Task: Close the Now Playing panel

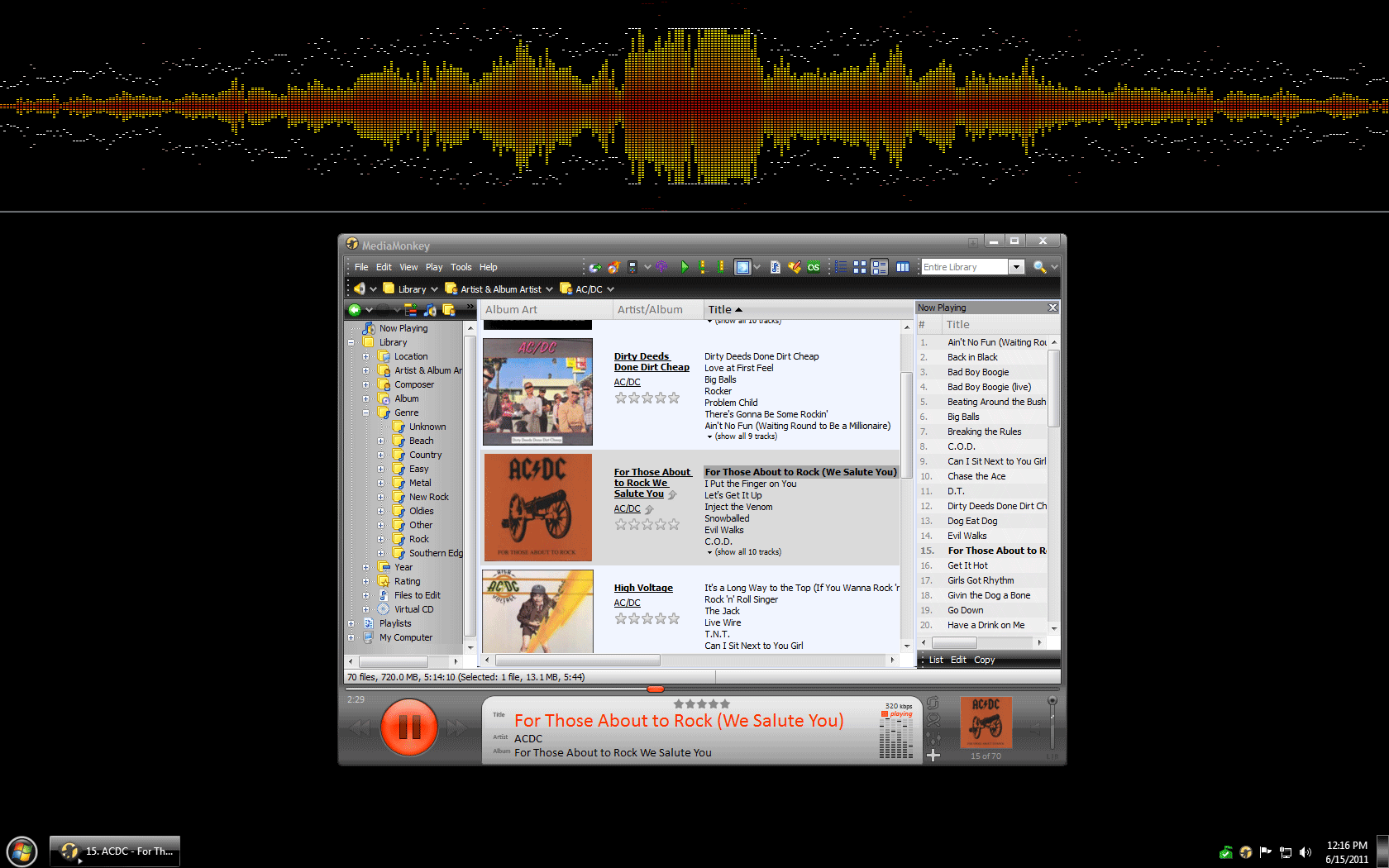Action: (1052, 308)
